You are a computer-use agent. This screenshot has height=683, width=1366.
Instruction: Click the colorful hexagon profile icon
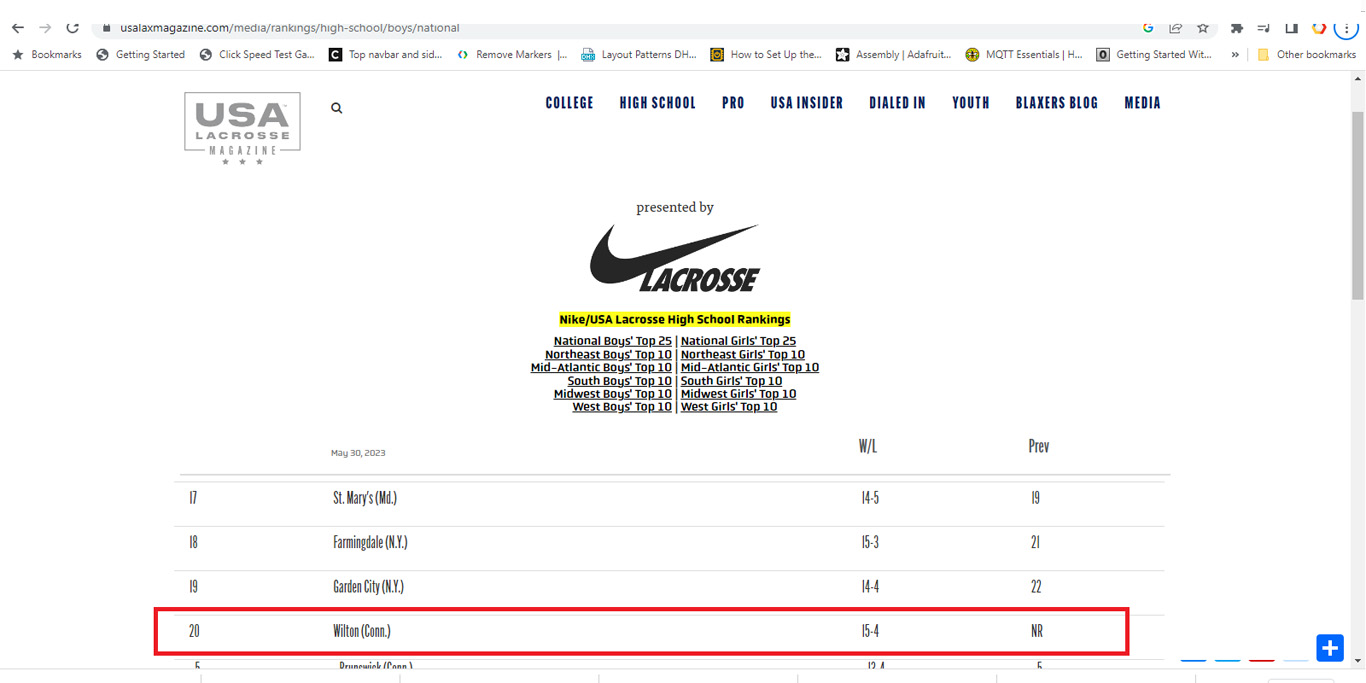click(1319, 28)
